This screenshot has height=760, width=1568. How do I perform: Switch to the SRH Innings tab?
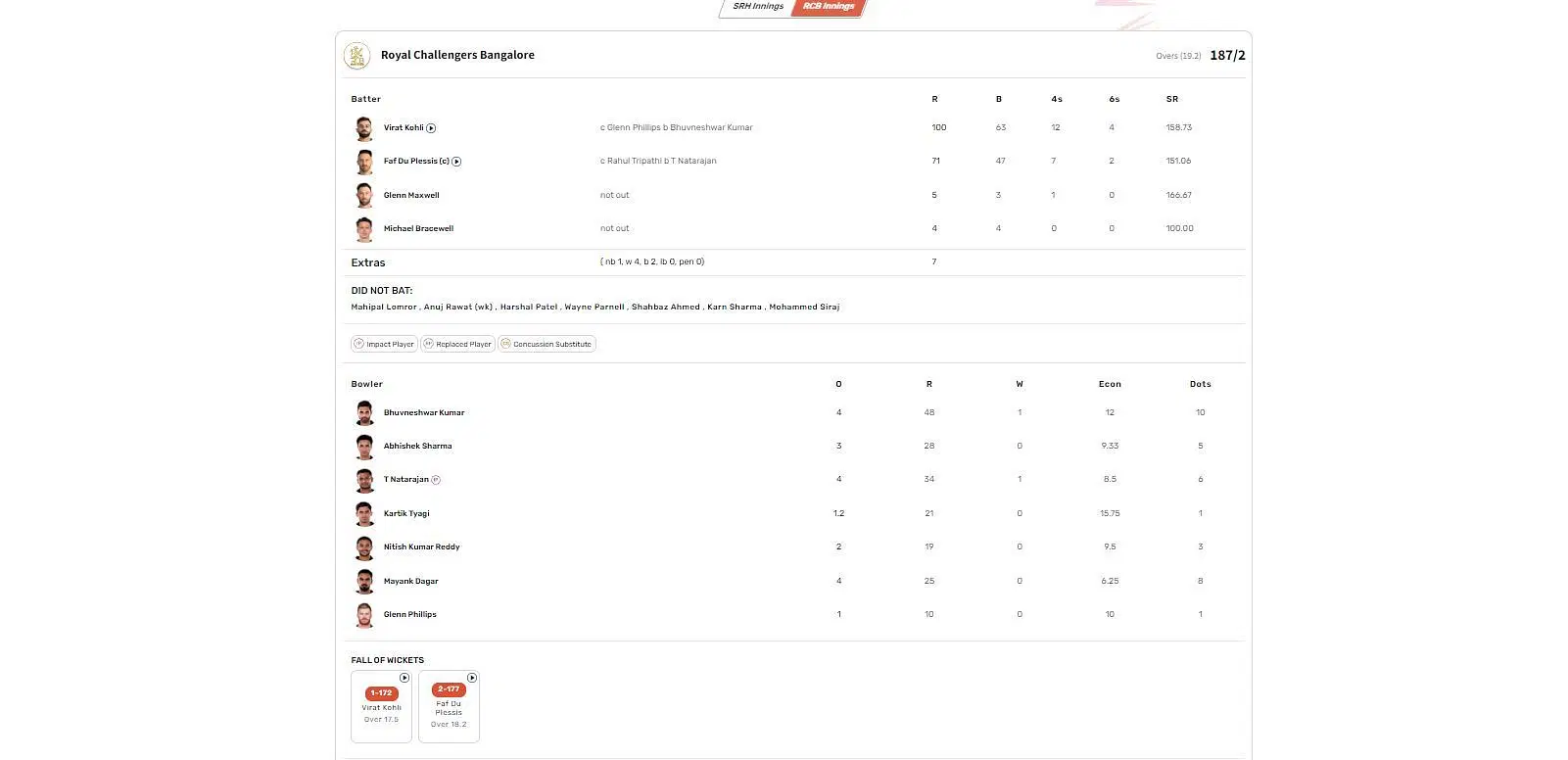[x=758, y=7]
